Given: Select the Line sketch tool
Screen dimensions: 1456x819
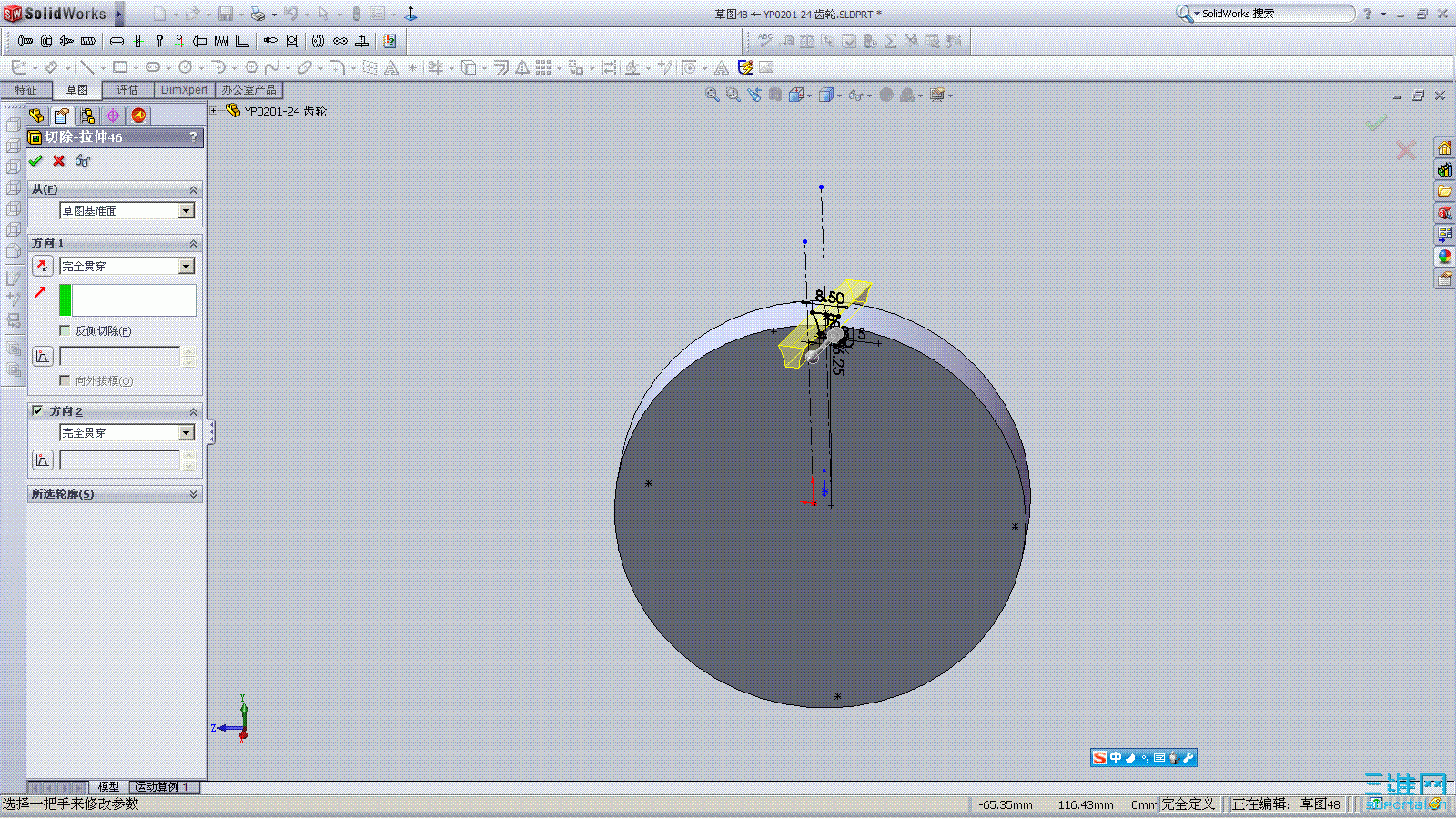Looking at the screenshot, I should [87, 67].
